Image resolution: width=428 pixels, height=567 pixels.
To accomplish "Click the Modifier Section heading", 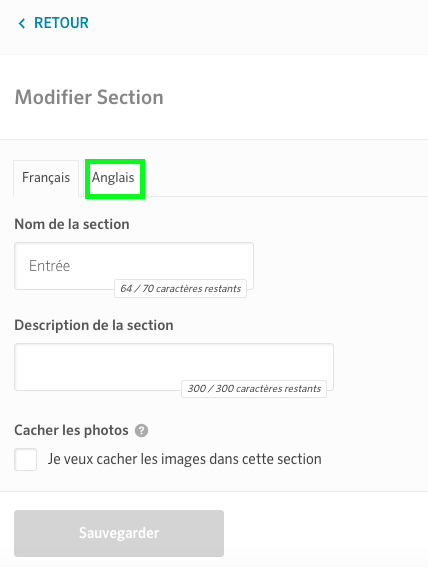I will 89,97.
